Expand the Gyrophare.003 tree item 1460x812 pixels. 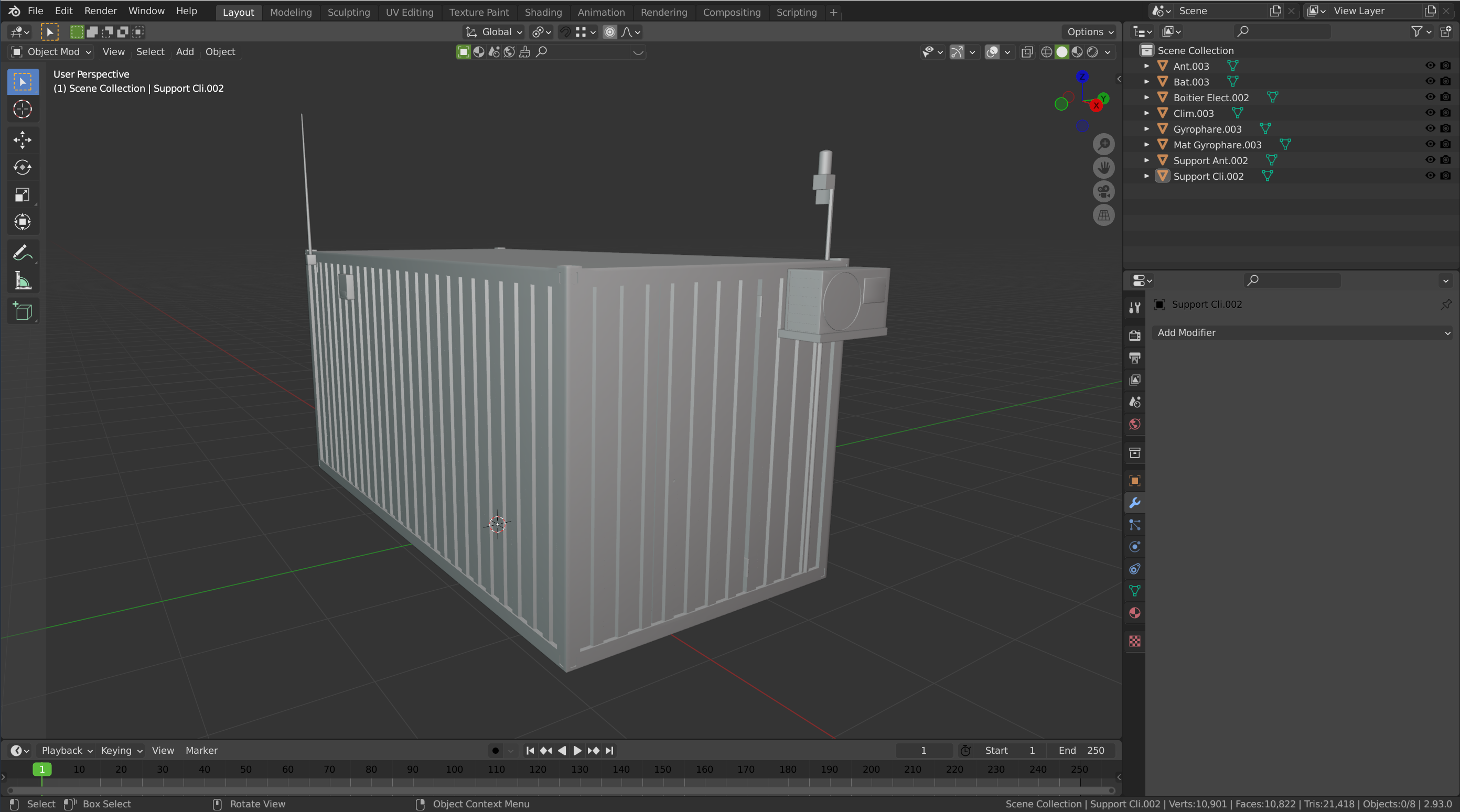tap(1146, 128)
